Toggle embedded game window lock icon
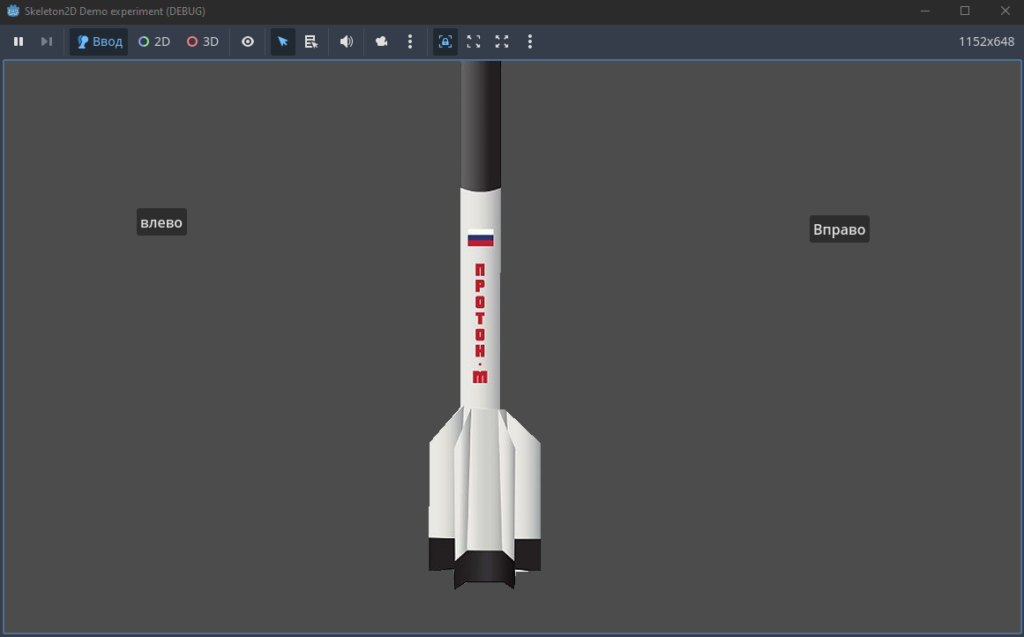This screenshot has height=637, width=1024. coord(445,41)
